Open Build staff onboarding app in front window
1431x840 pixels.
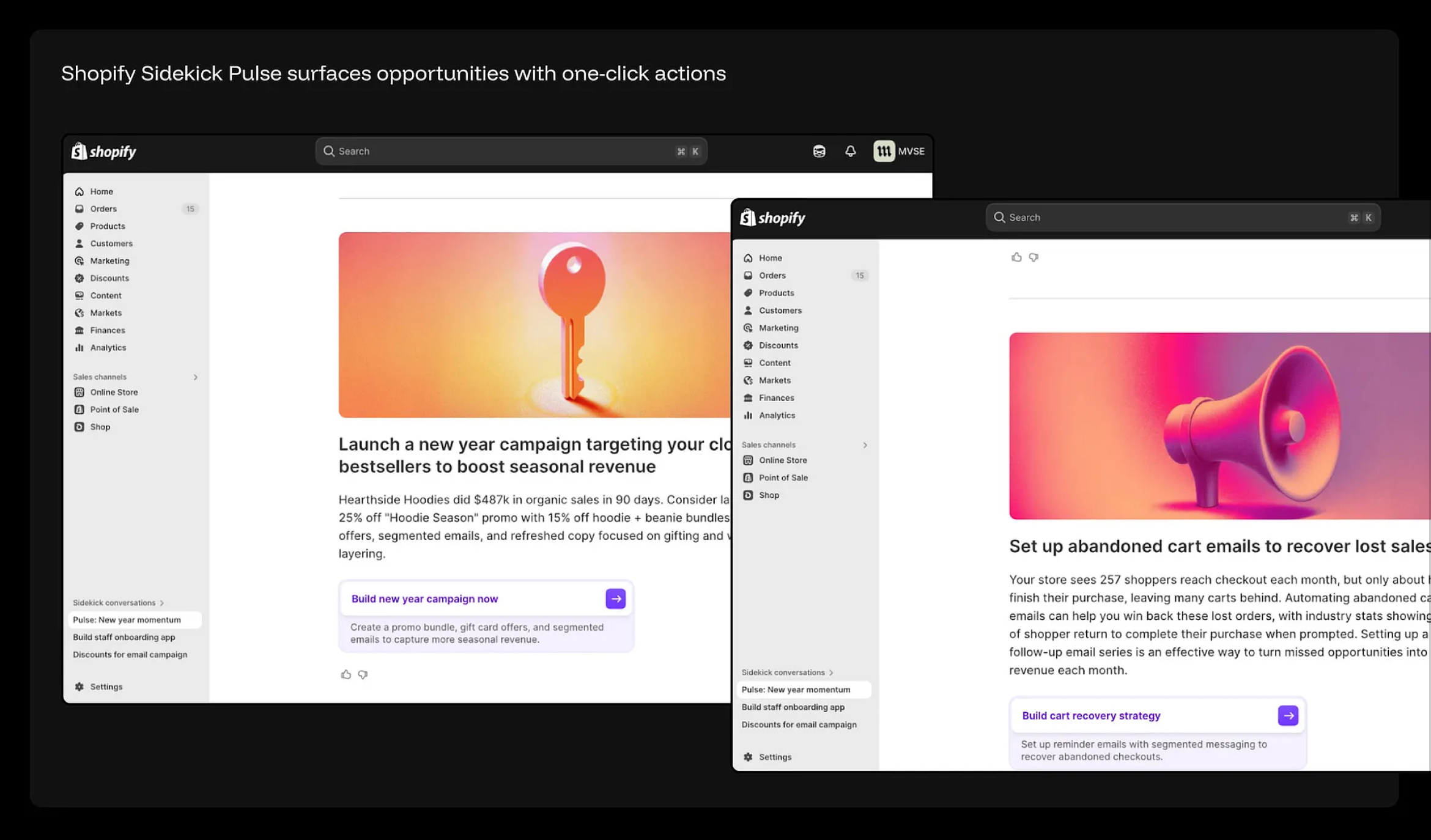pyautogui.click(x=793, y=707)
